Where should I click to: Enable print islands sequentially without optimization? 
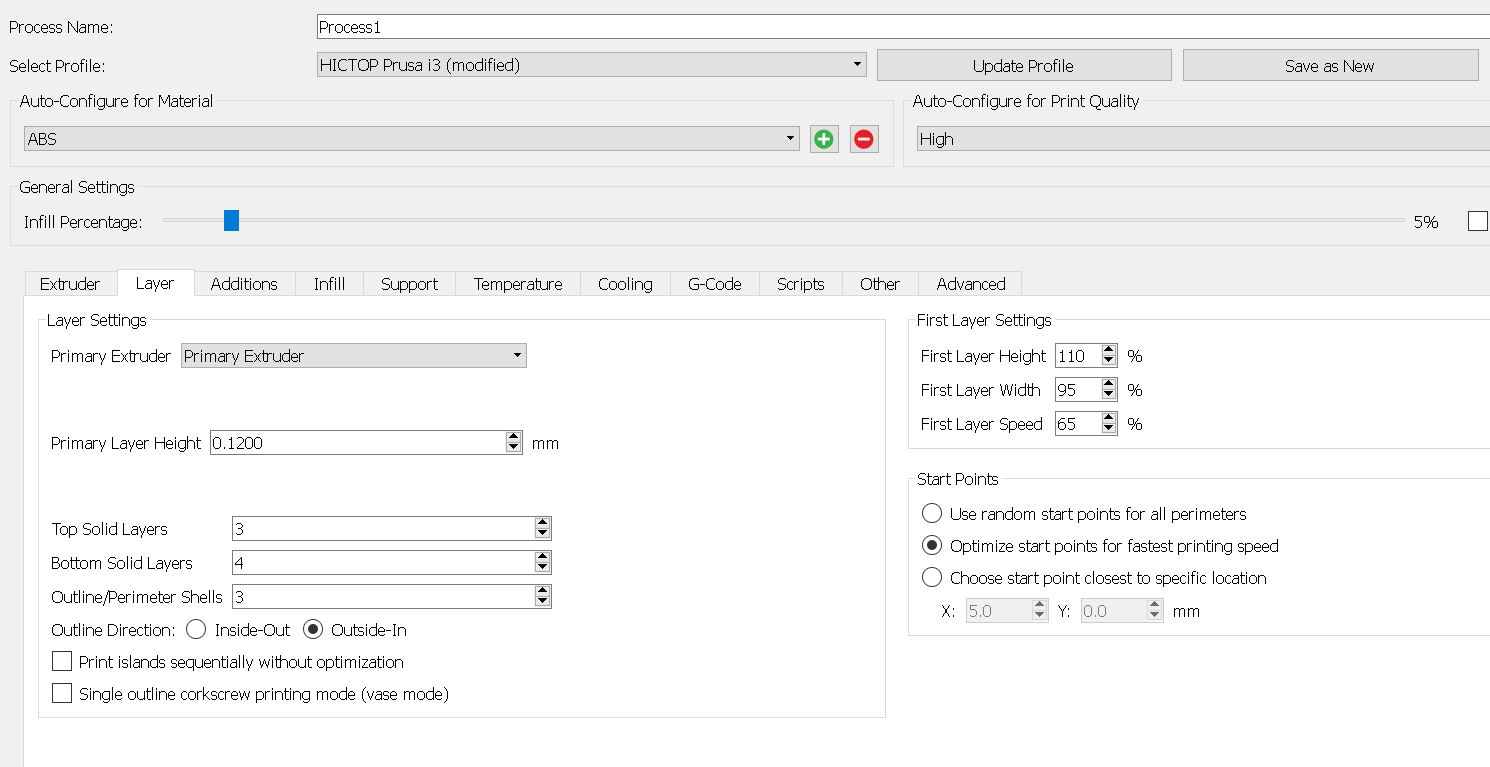[x=62, y=662]
